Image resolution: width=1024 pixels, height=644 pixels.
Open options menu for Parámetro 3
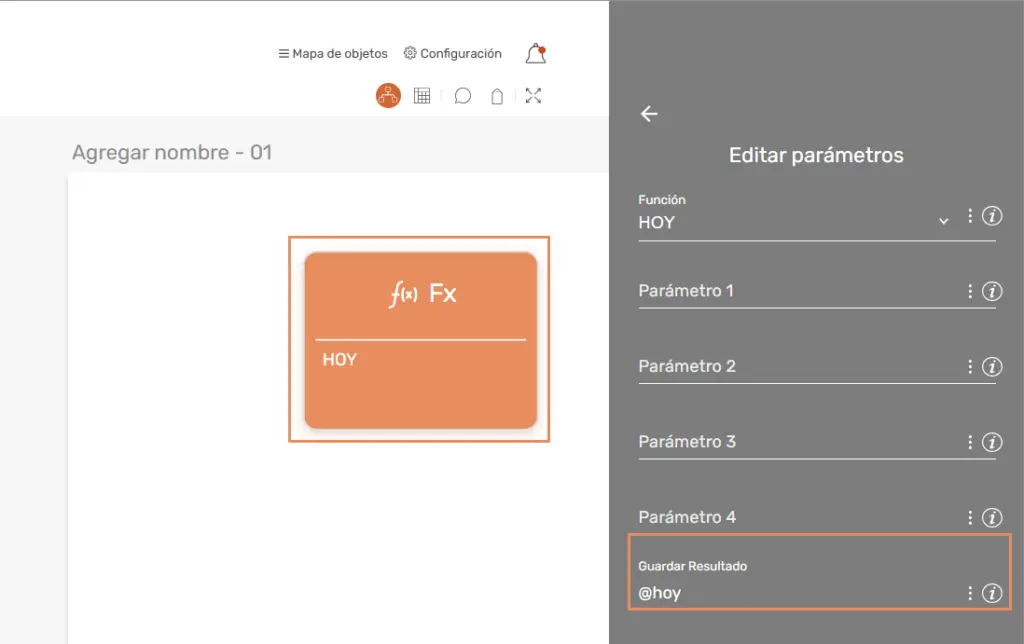(x=970, y=442)
